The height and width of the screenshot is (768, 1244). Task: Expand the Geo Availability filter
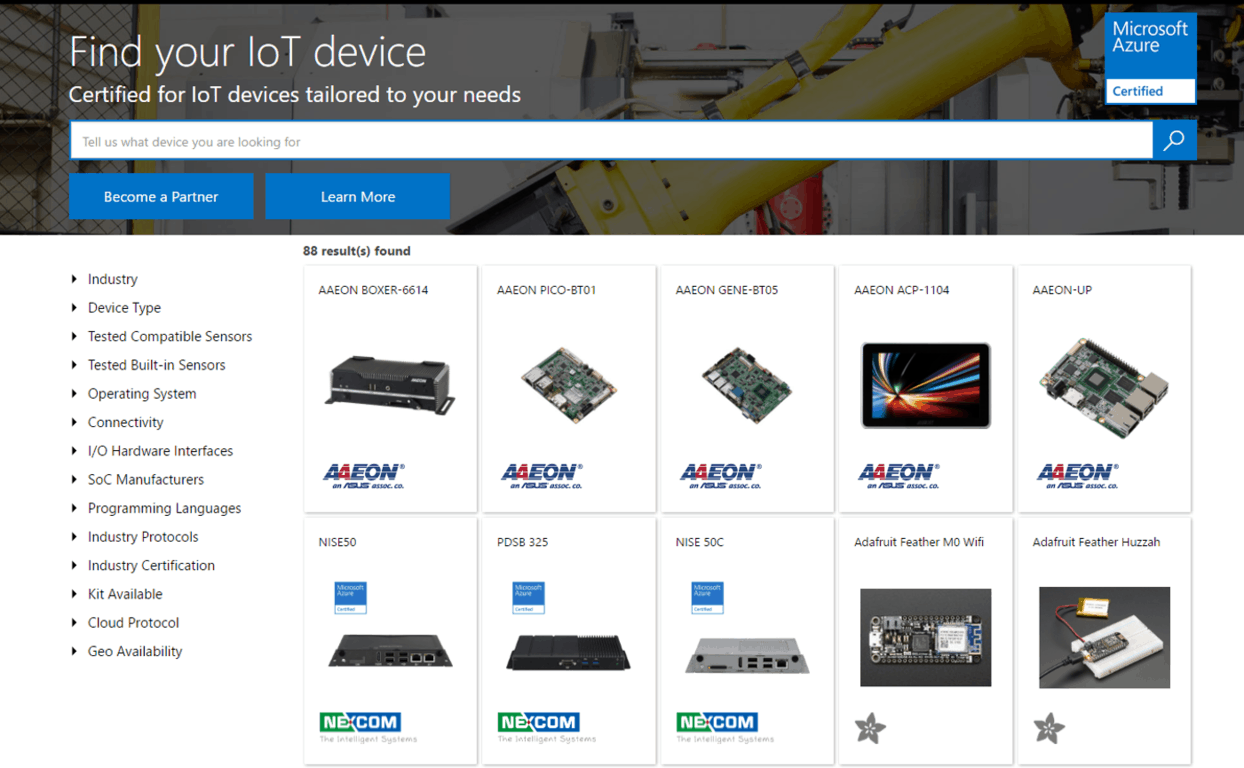pos(135,651)
